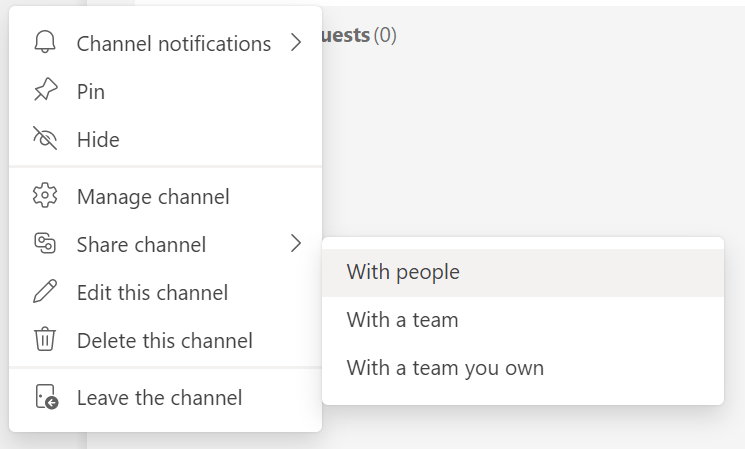Click the bell icon for Channel notifications

(x=45, y=43)
